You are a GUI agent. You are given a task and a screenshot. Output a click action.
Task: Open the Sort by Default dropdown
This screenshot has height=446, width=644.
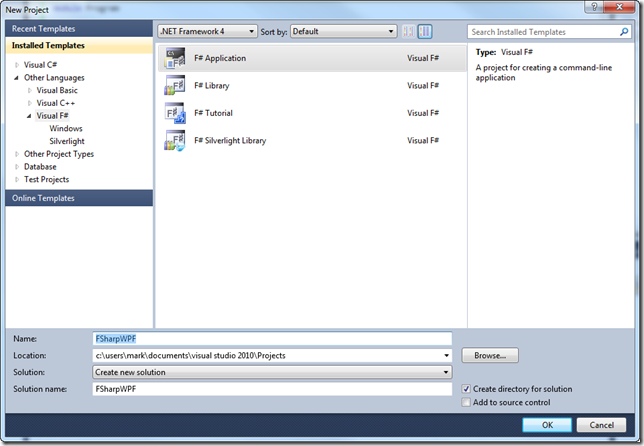(343, 32)
